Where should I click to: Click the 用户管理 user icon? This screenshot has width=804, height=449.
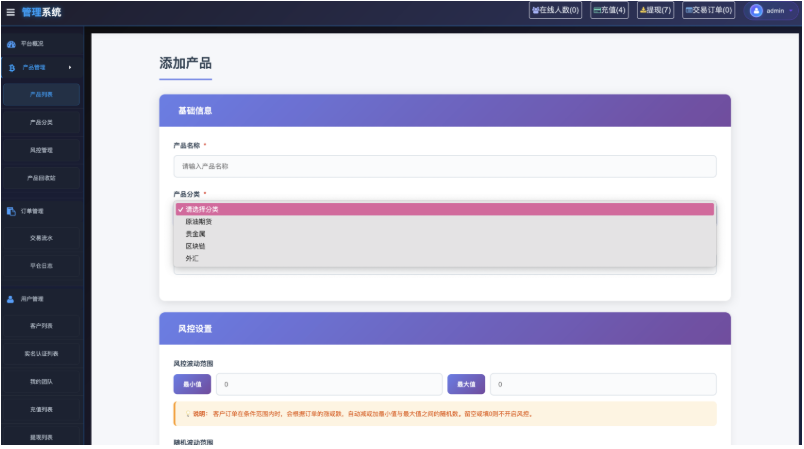[11, 299]
